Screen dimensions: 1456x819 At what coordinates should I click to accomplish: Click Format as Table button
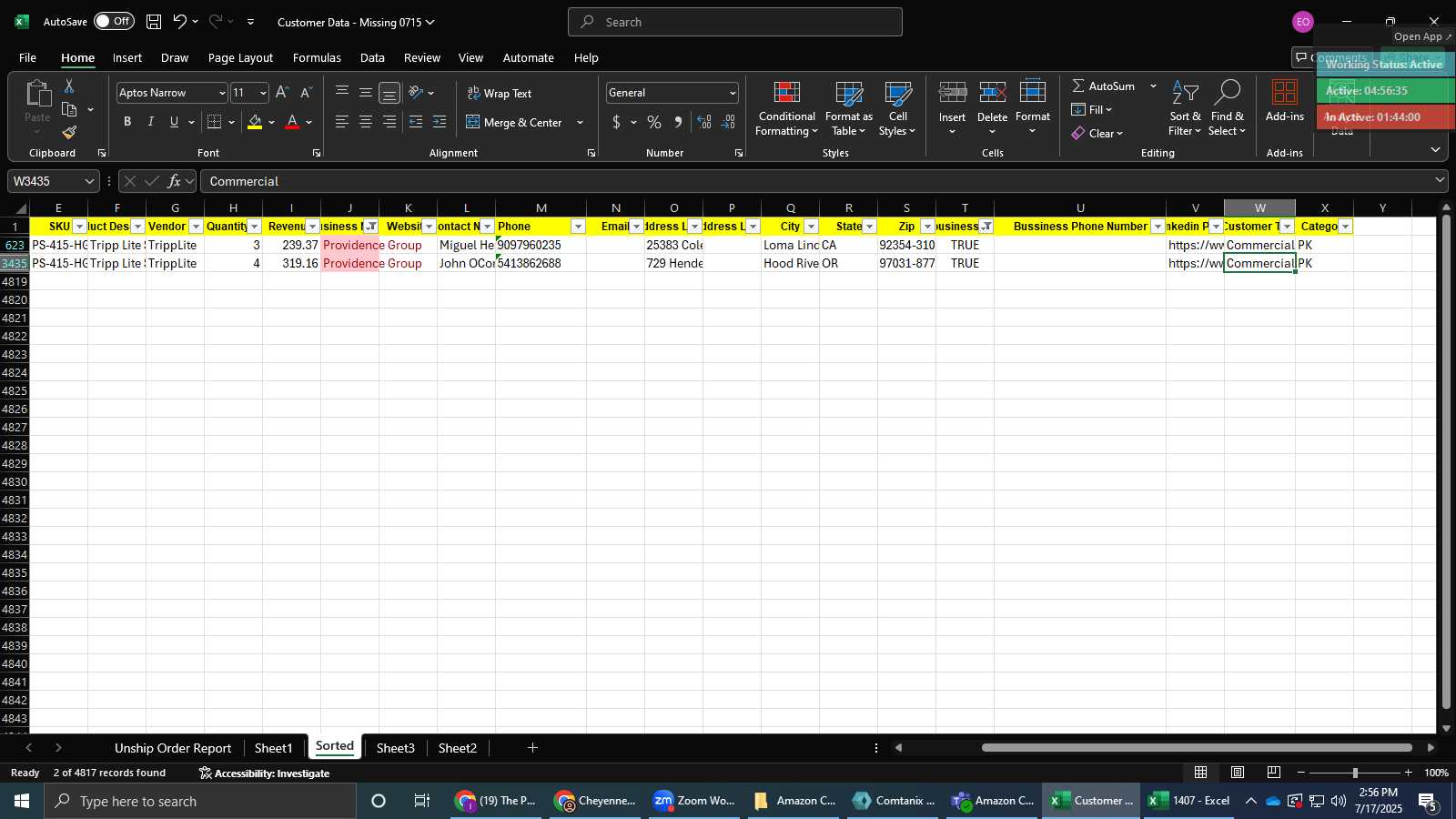click(848, 109)
